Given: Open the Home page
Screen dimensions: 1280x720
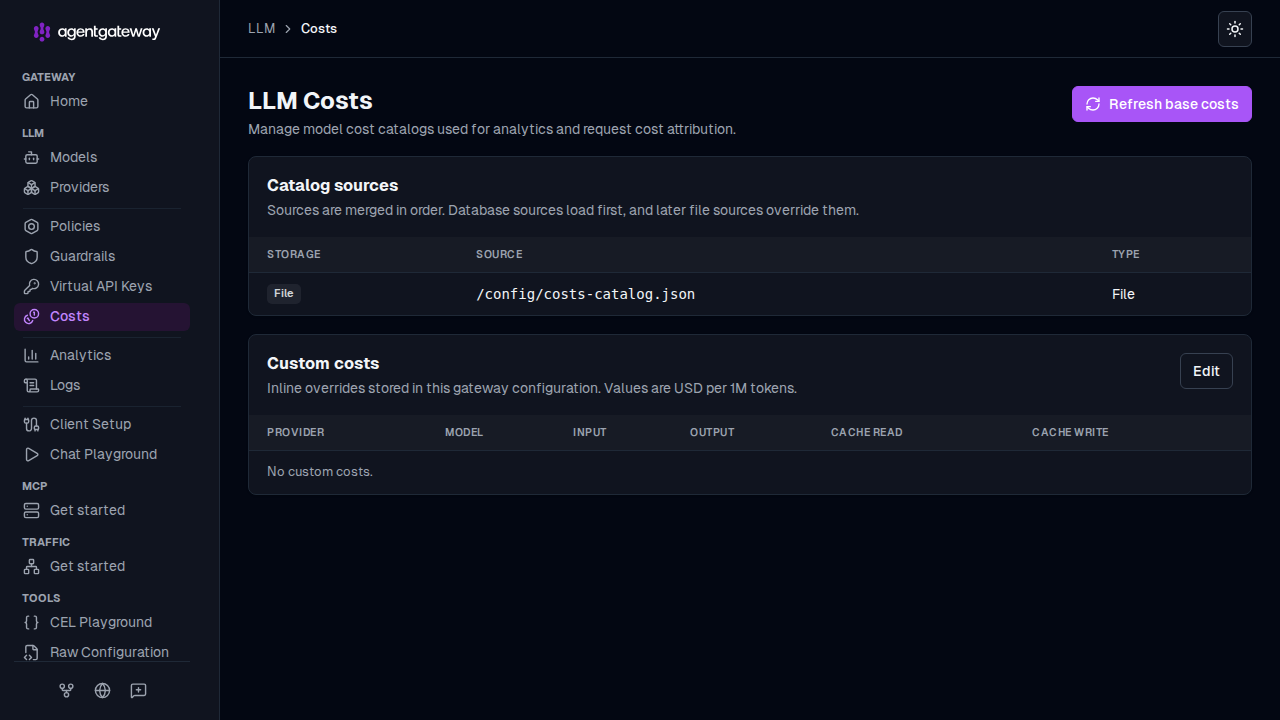Looking at the screenshot, I should [x=102, y=101].
